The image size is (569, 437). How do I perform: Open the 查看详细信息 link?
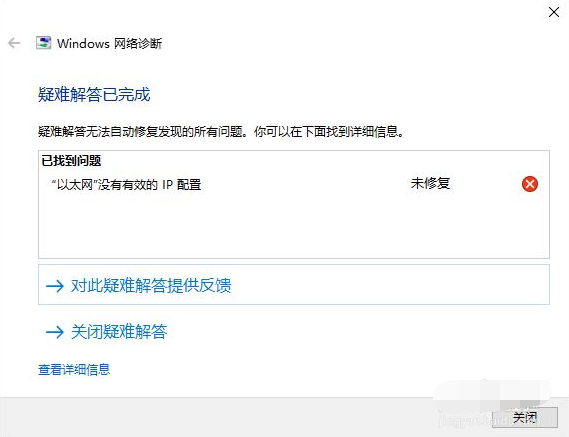click(74, 369)
